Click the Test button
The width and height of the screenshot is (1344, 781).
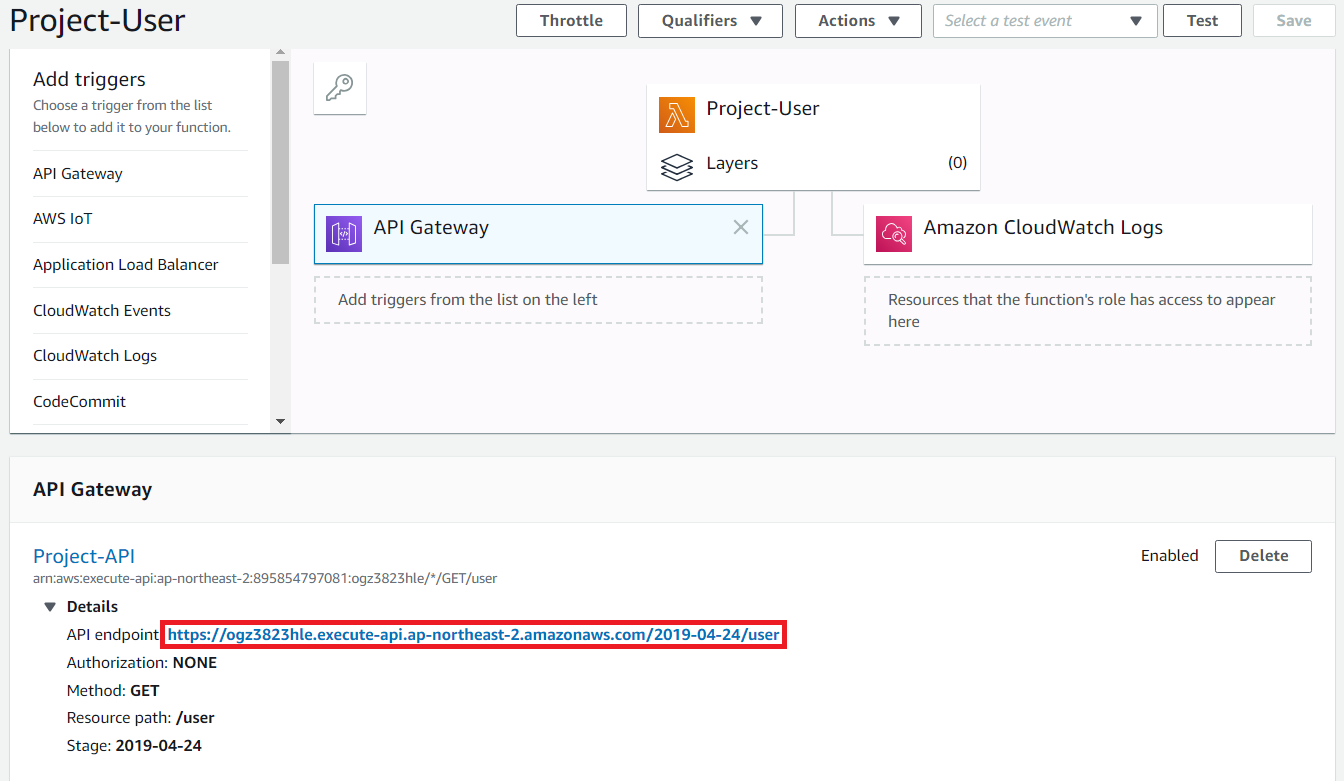pos(1203,21)
